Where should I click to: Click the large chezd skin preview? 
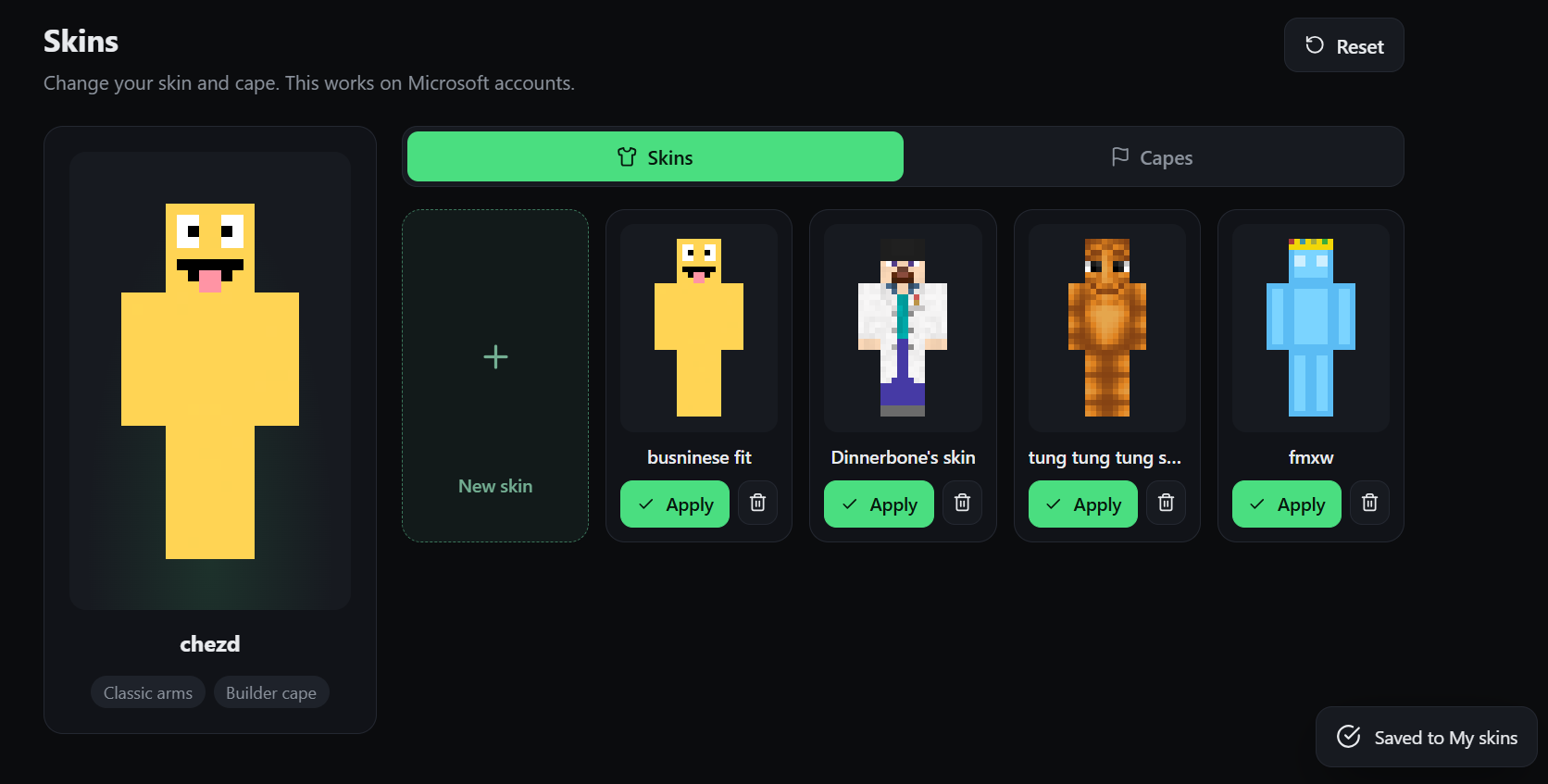[210, 380]
